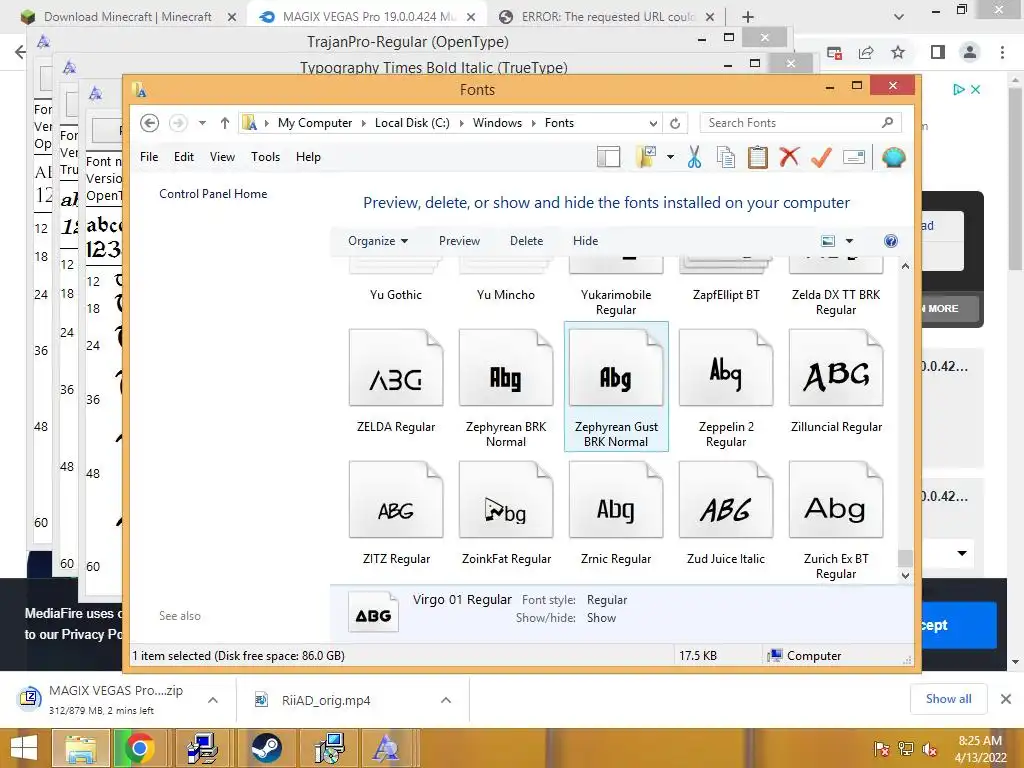Expand MAGIX VEGAS Pro download options chevron
1024x768 pixels.
click(212, 700)
